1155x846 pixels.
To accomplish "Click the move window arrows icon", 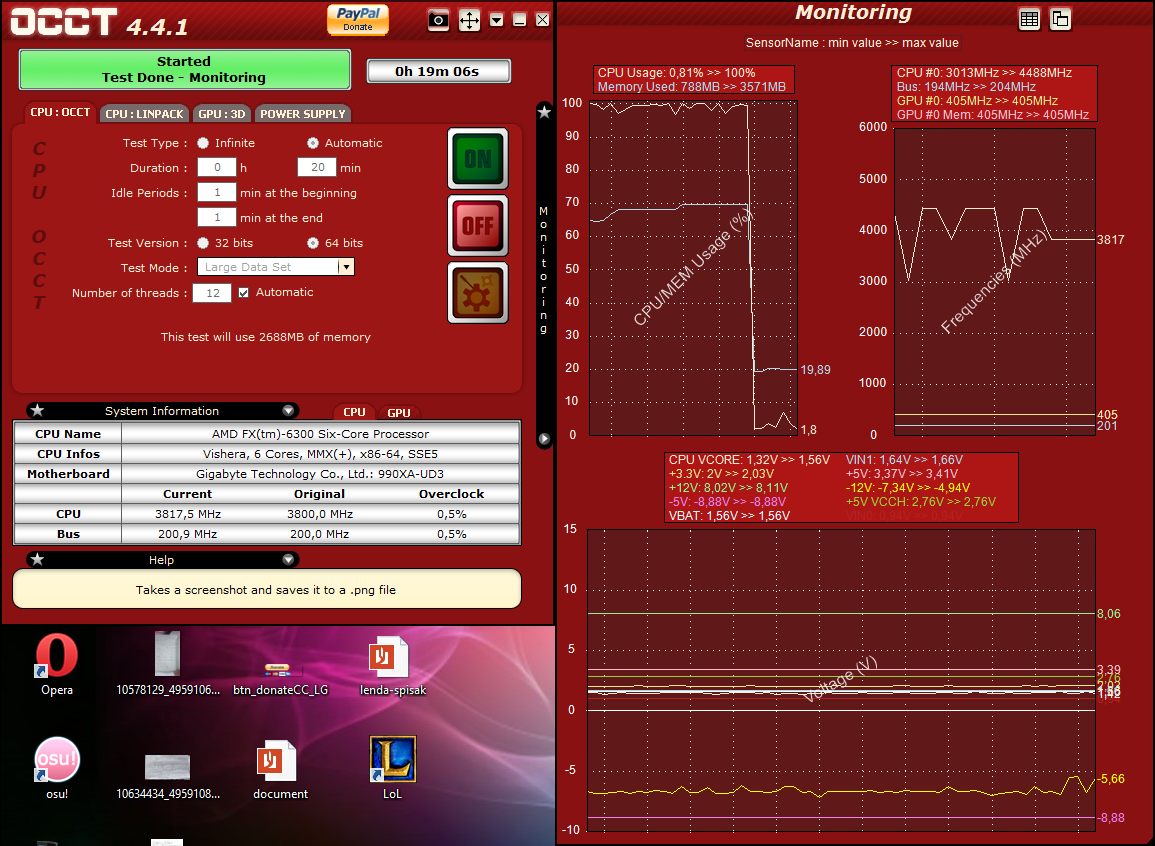I will click(469, 20).
